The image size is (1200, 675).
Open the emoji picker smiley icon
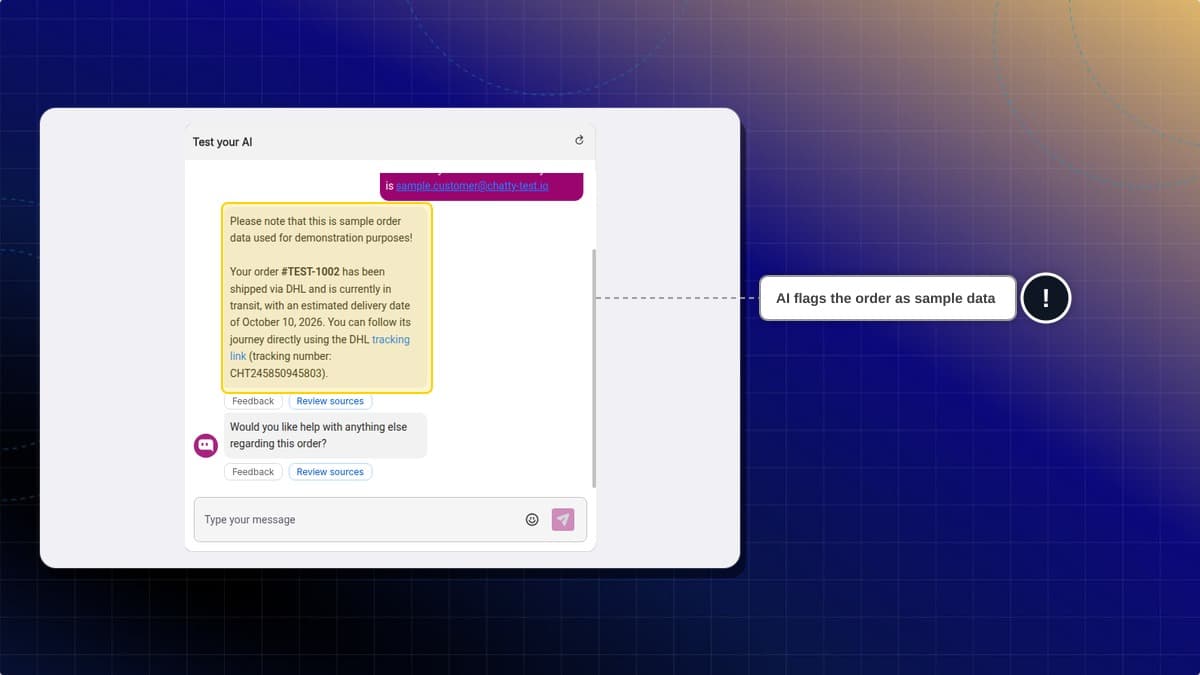click(x=532, y=520)
